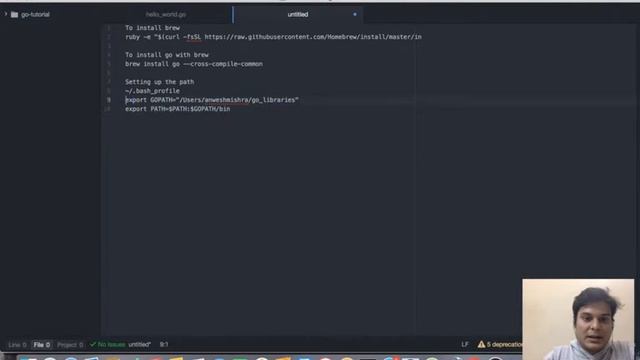Click the deprecation warning triangle icon
Screen dimensions: 640x360
pos(481,344)
